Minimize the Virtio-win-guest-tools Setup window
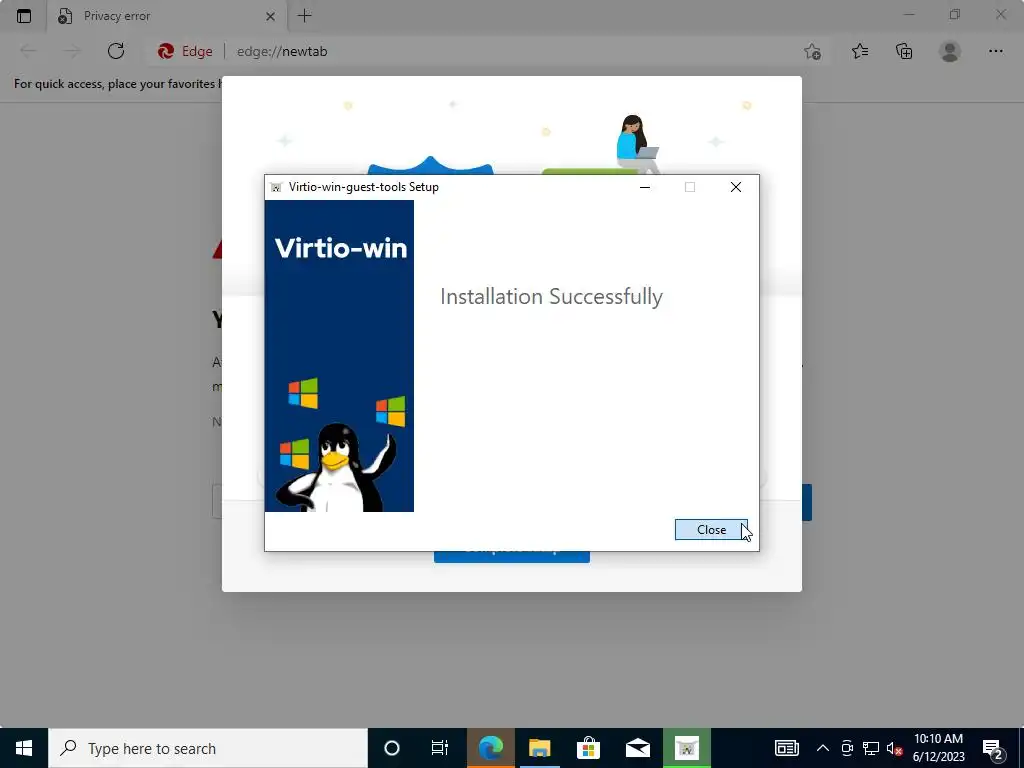The height and width of the screenshot is (768, 1024). pos(645,187)
